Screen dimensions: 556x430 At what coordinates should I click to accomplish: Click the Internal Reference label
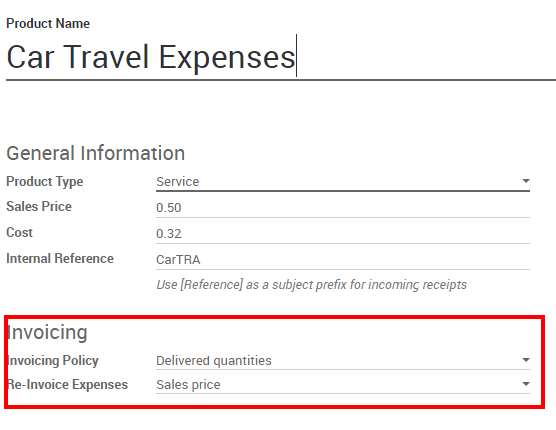coord(60,259)
